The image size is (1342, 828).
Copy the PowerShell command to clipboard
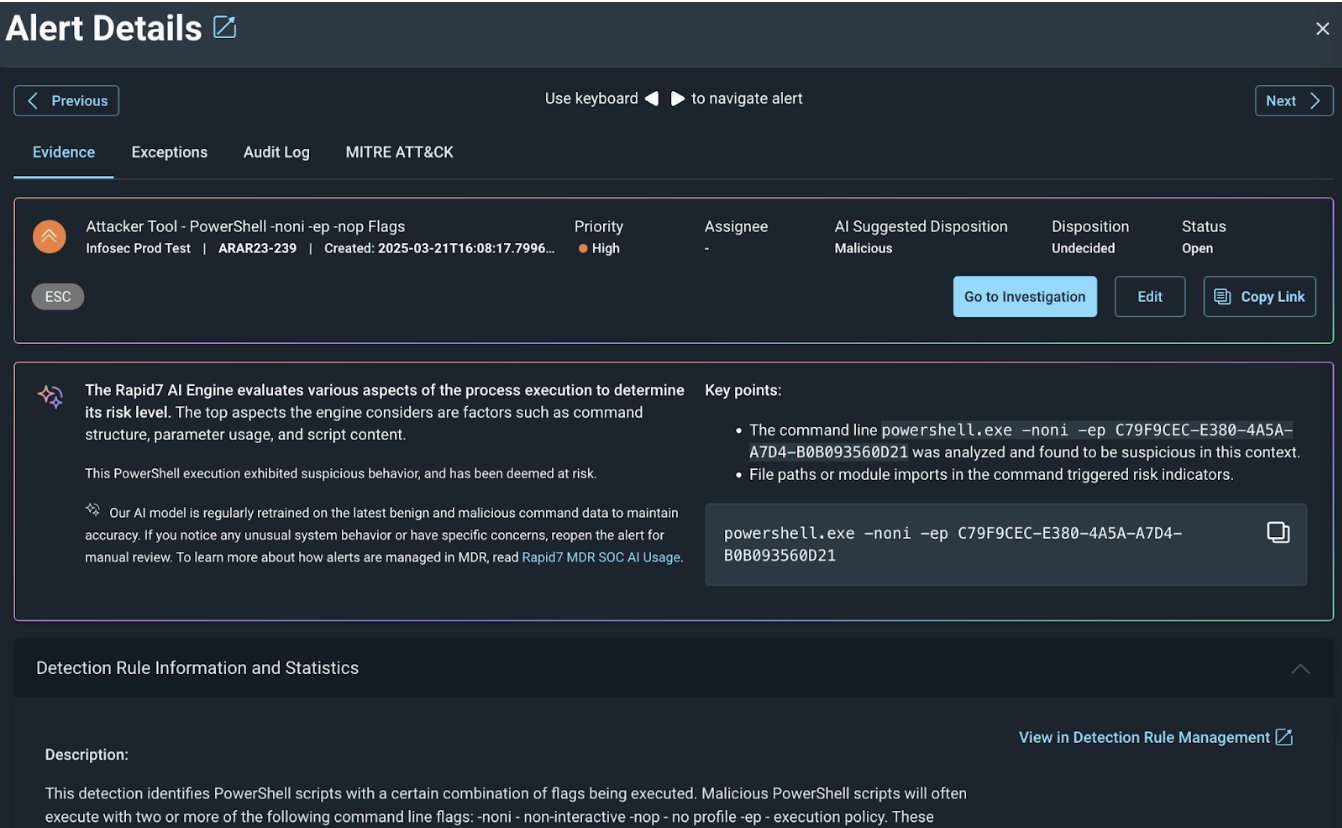[x=1277, y=532]
